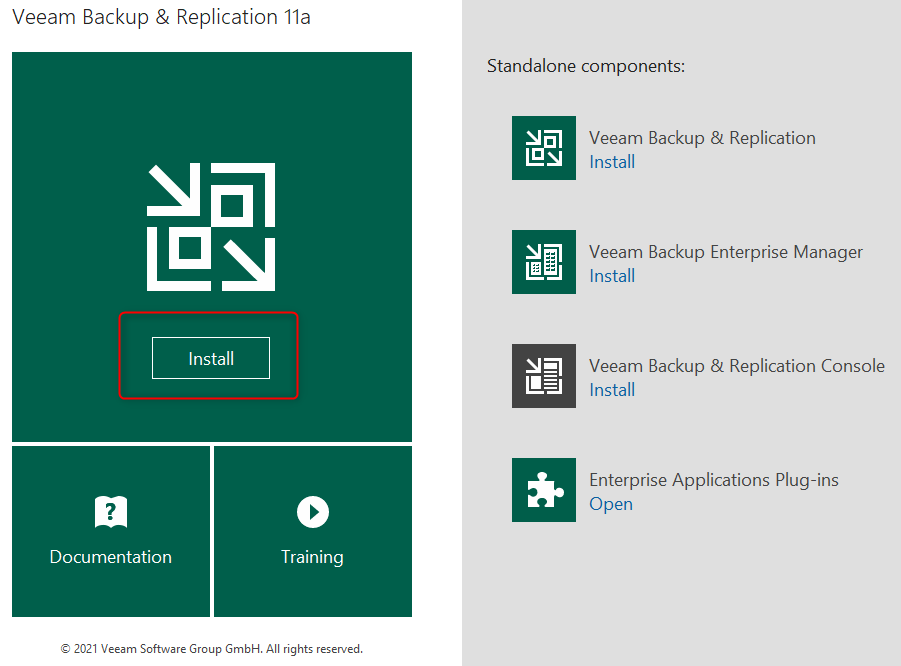Open the Training tile
Viewport: 901px width, 666px height.
coord(313,532)
